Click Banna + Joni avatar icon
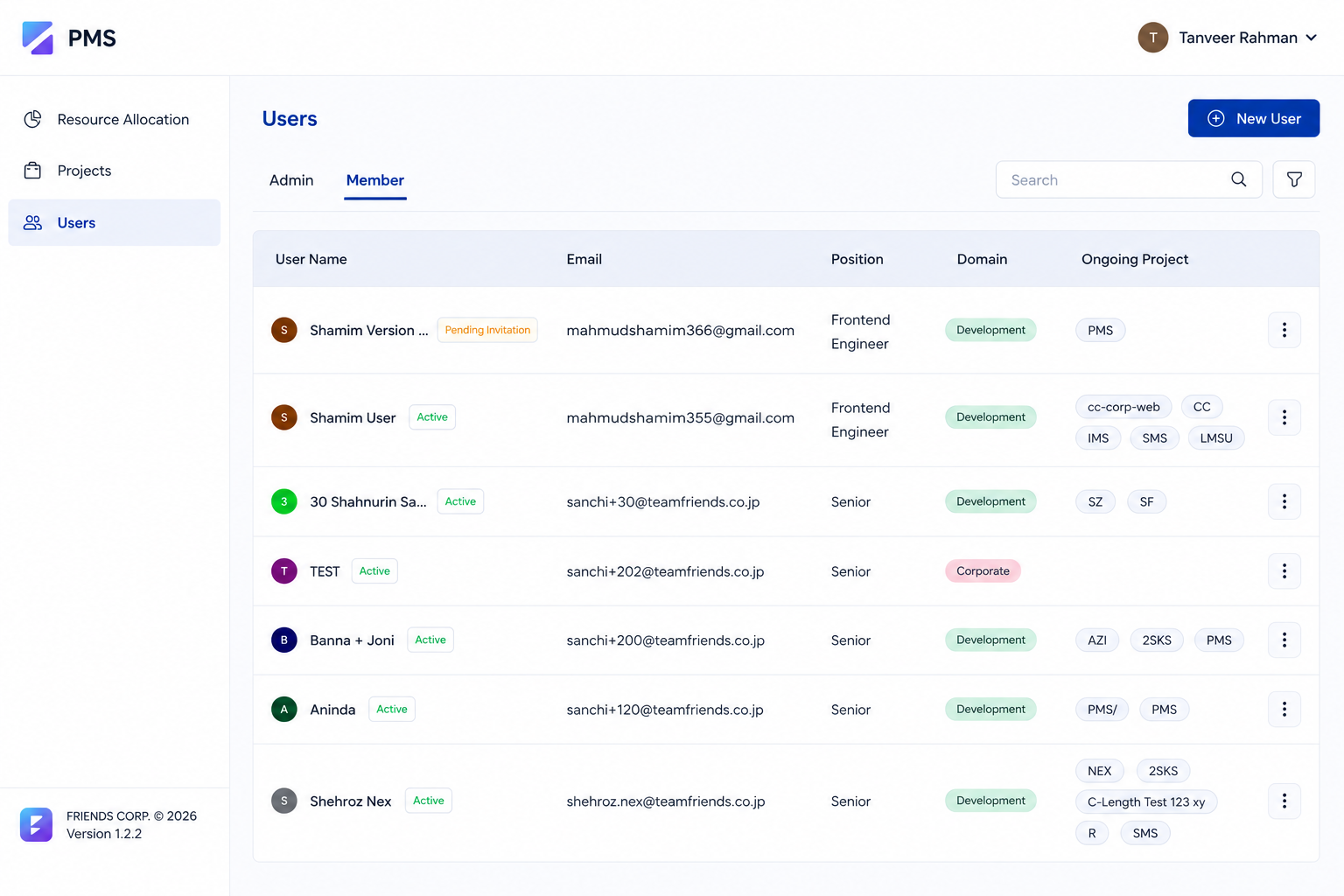The height and width of the screenshot is (896, 1344). tap(283, 640)
